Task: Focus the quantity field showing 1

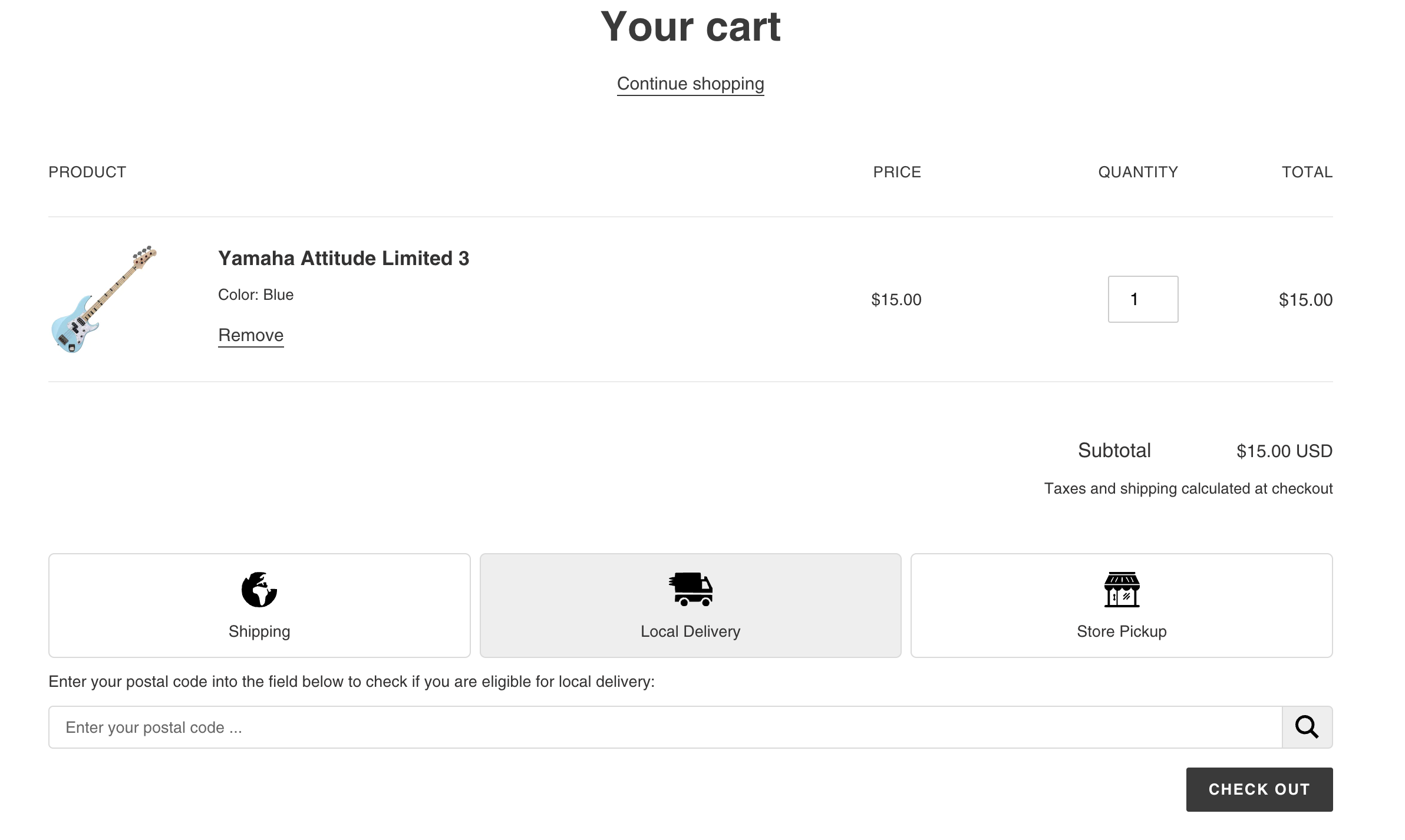Action: tap(1143, 299)
